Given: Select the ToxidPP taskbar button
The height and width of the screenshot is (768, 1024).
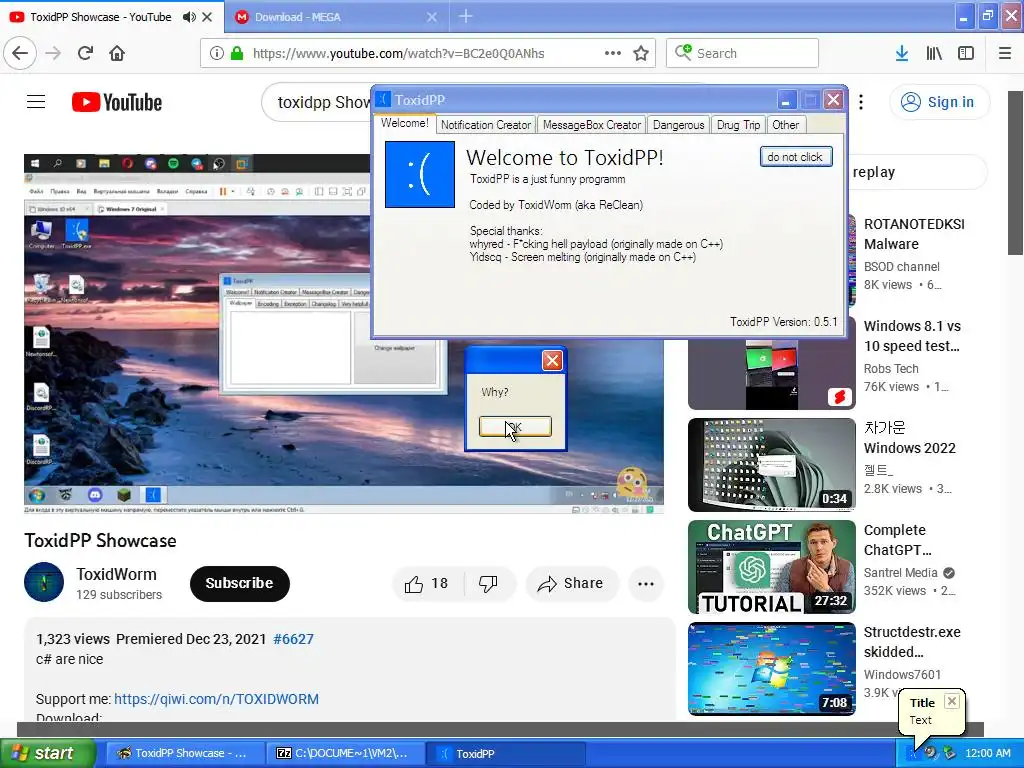Looking at the screenshot, I should [505, 754].
